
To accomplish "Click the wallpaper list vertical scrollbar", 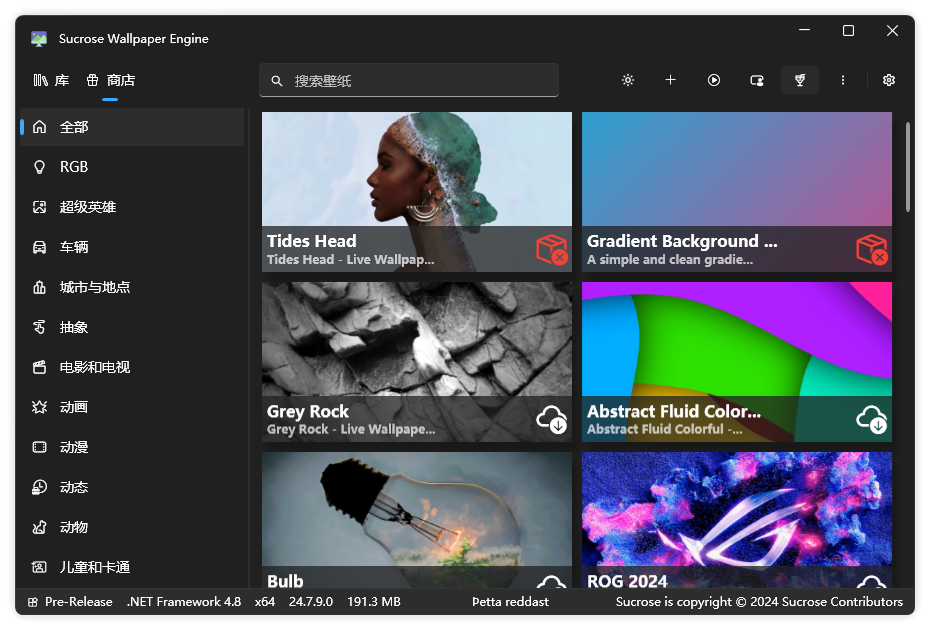I will [x=907, y=167].
